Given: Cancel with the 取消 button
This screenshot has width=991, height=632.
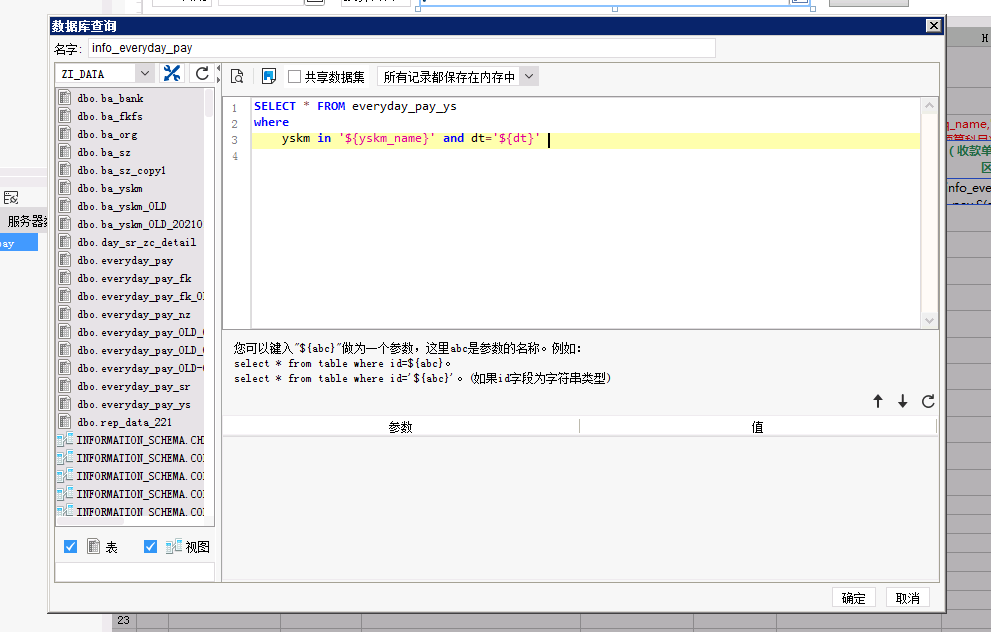Looking at the screenshot, I should coord(908,598).
